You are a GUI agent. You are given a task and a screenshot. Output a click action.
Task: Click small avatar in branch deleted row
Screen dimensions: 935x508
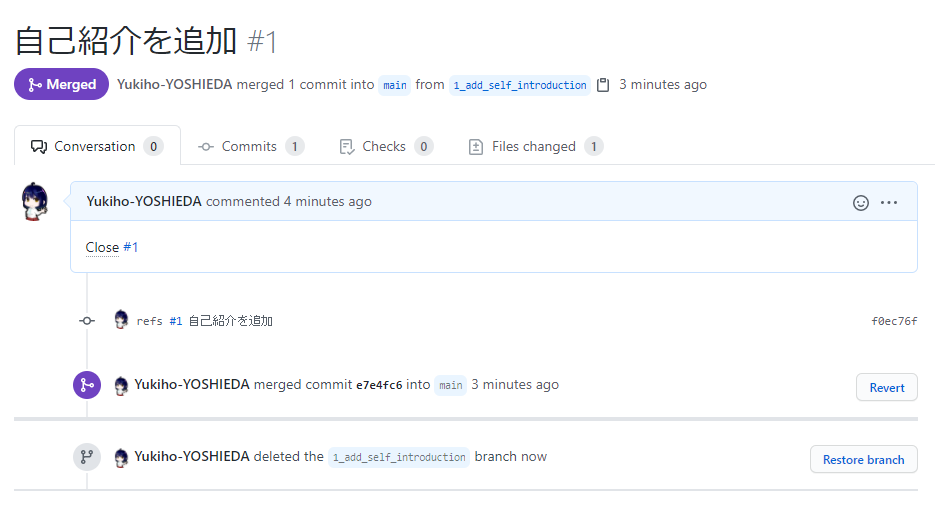coord(121,458)
